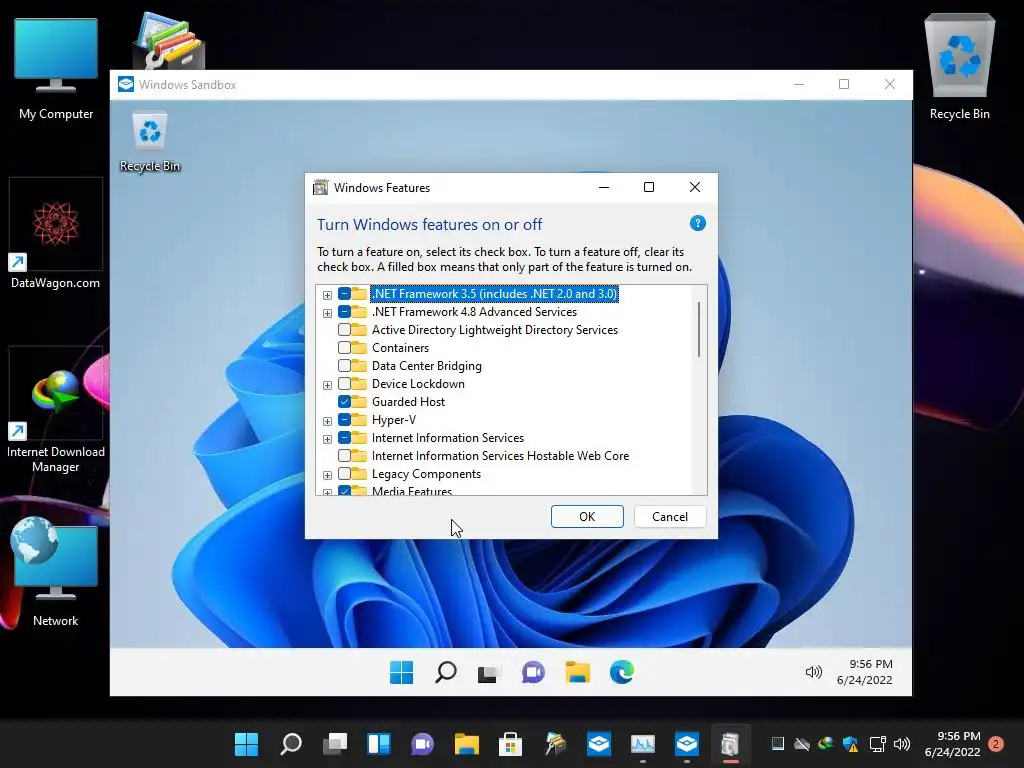Image resolution: width=1024 pixels, height=768 pixels.
Task: Open Search on the host taskbar
Action: tap(291, 744)
